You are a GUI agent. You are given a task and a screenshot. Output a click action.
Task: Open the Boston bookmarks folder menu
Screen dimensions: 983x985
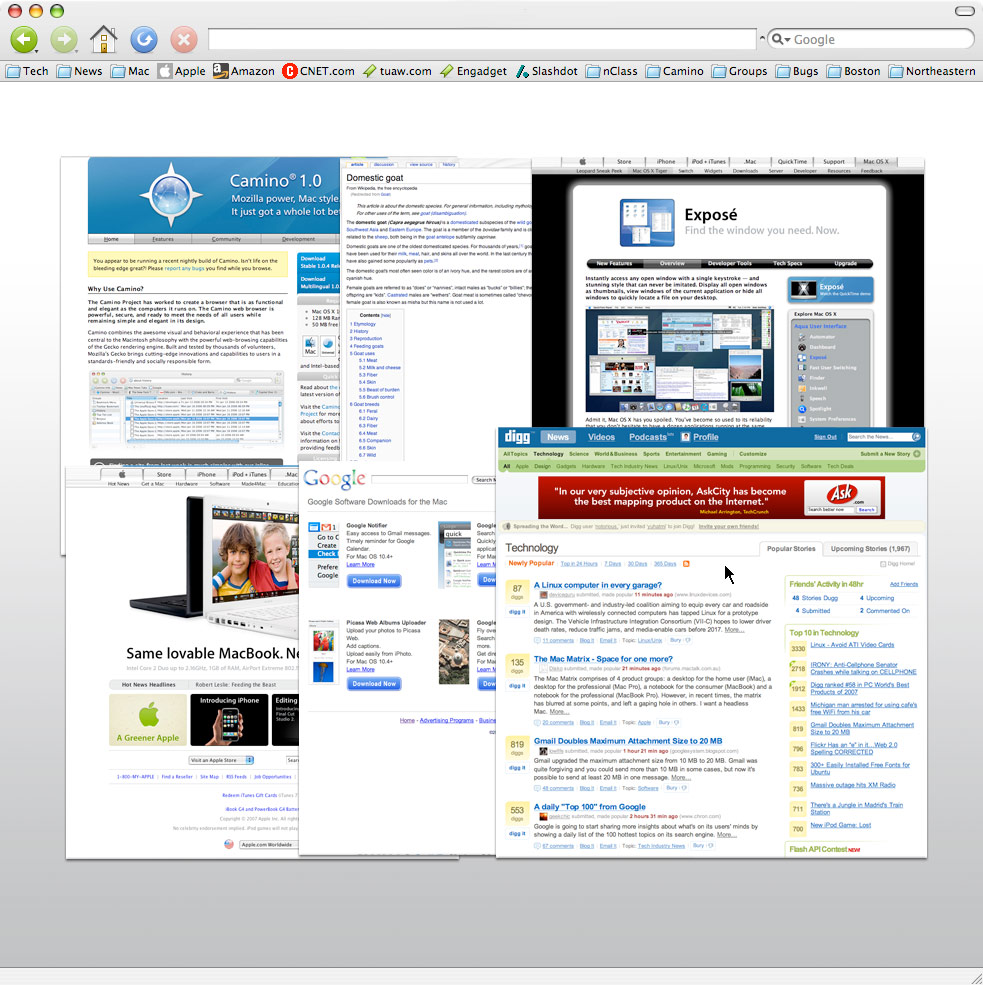pyautogui.click(x=854, y=71)
